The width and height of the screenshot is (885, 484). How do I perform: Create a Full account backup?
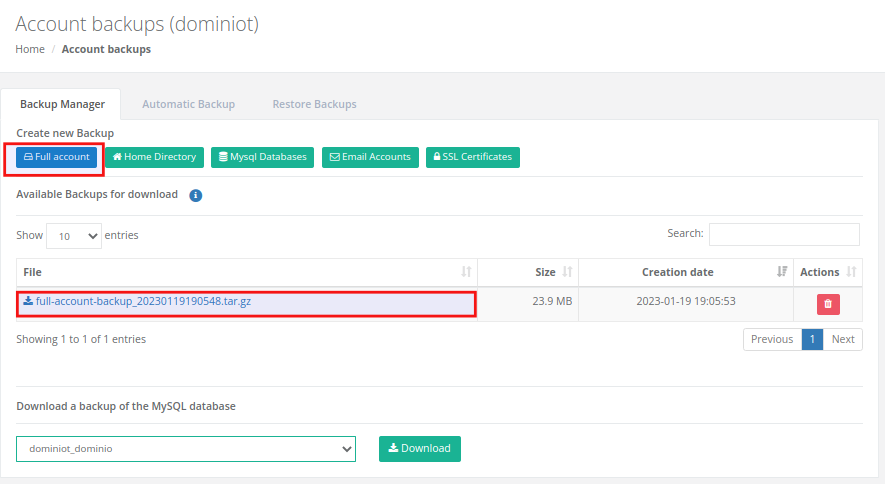[56, 157]
